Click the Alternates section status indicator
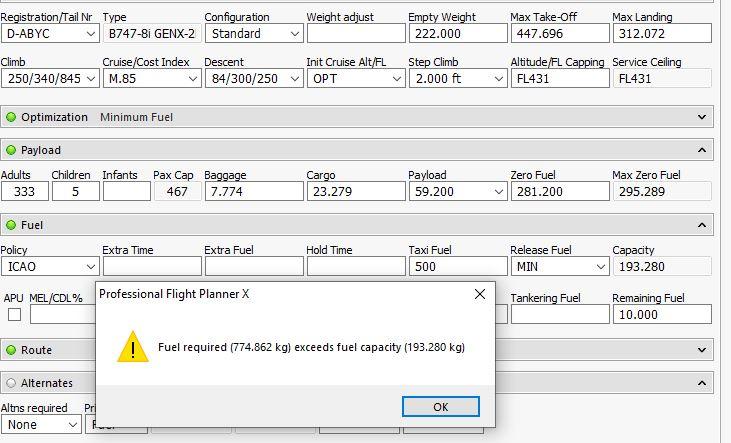731x443 pixels. point(11,383)
